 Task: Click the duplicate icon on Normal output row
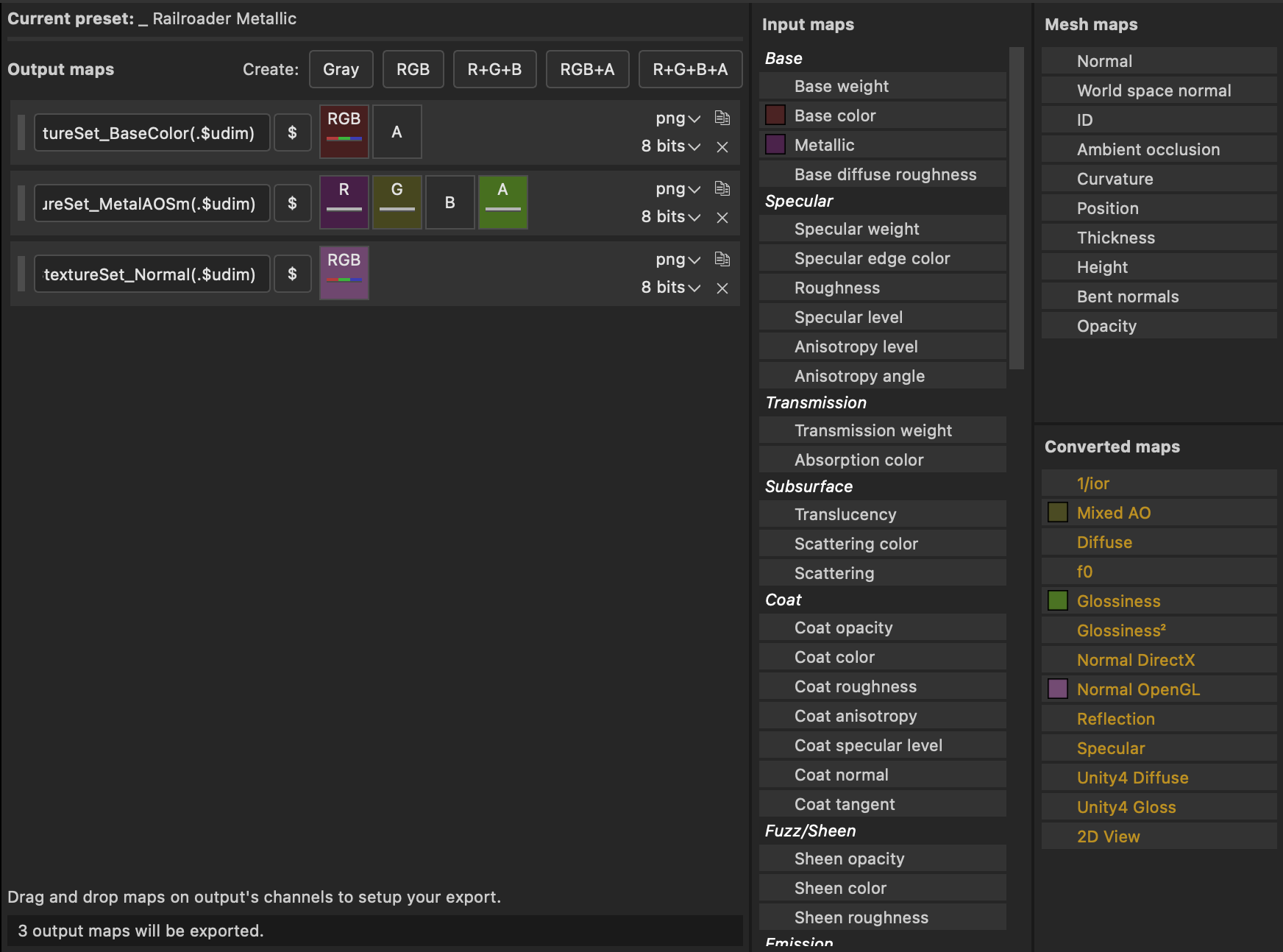[722, 259]
